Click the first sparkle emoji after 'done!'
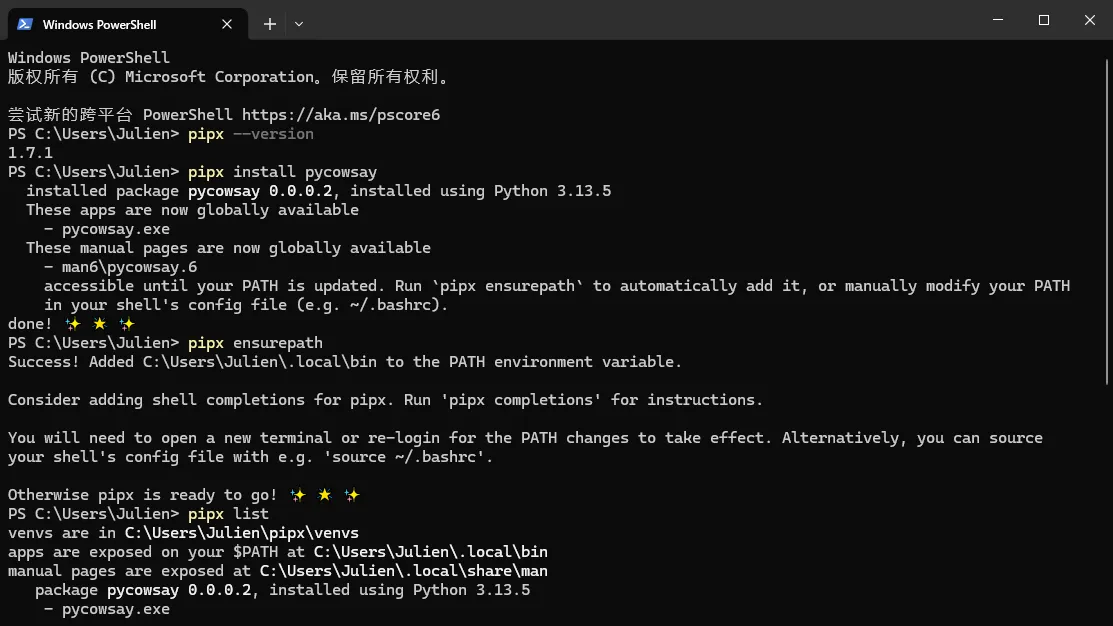Screen dimensions: 1113x626 click(x=72, y=324)
